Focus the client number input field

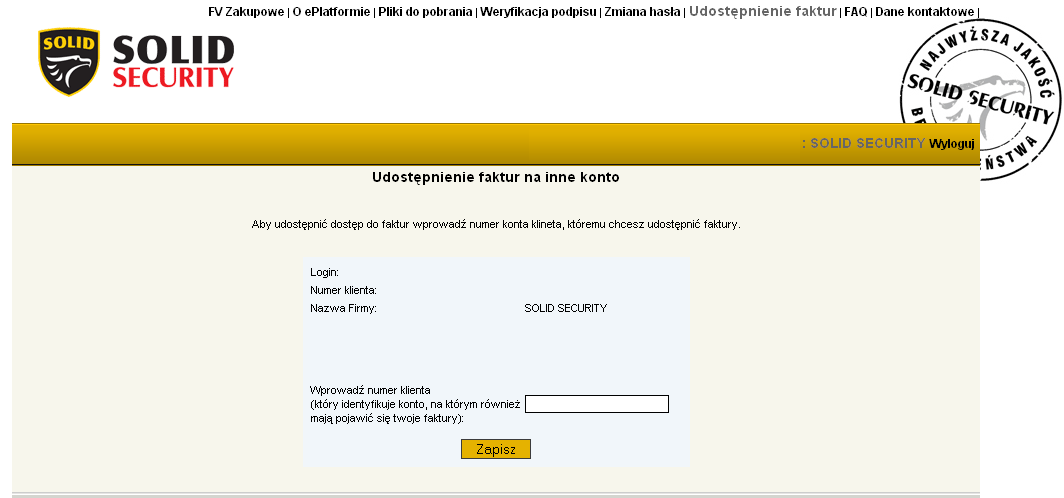pos(597,404)
